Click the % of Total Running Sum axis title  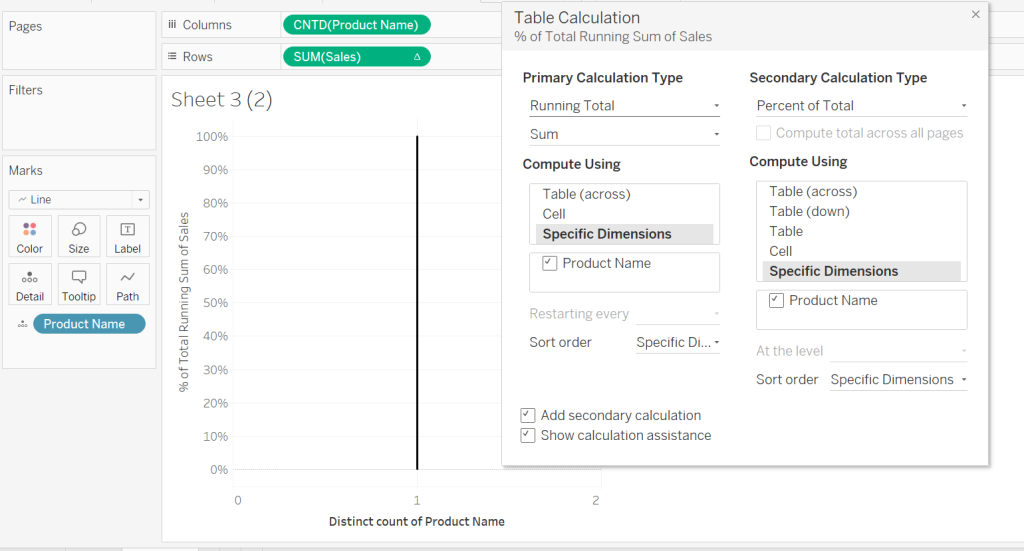coord(184,302)
